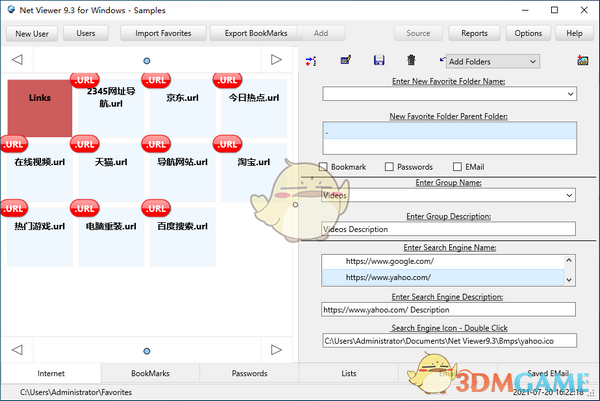Click the Search Engine Icon path field
The image size is (600, 401).
[449, 341]
